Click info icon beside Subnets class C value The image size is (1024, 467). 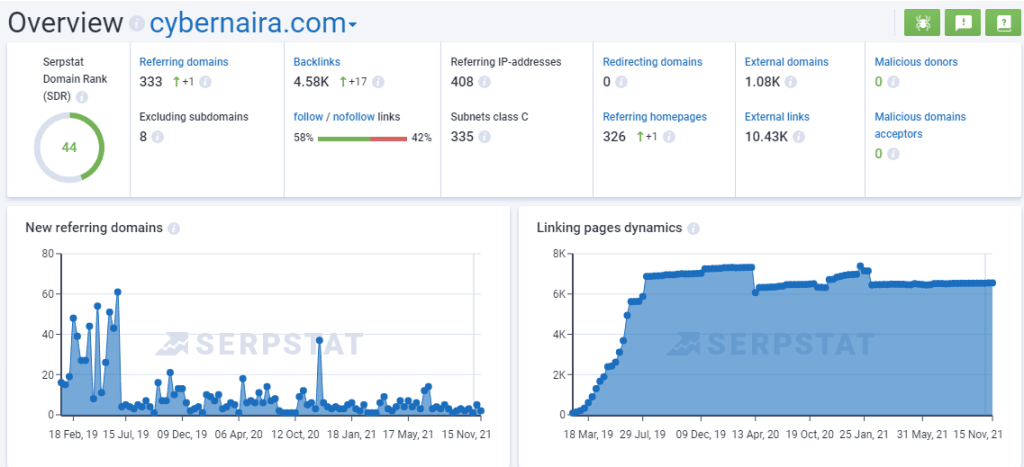[x=484, y=137]
